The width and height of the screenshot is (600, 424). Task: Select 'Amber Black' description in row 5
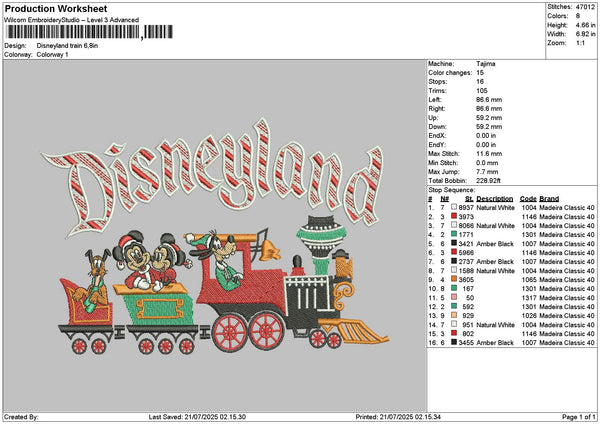(495, 244)
